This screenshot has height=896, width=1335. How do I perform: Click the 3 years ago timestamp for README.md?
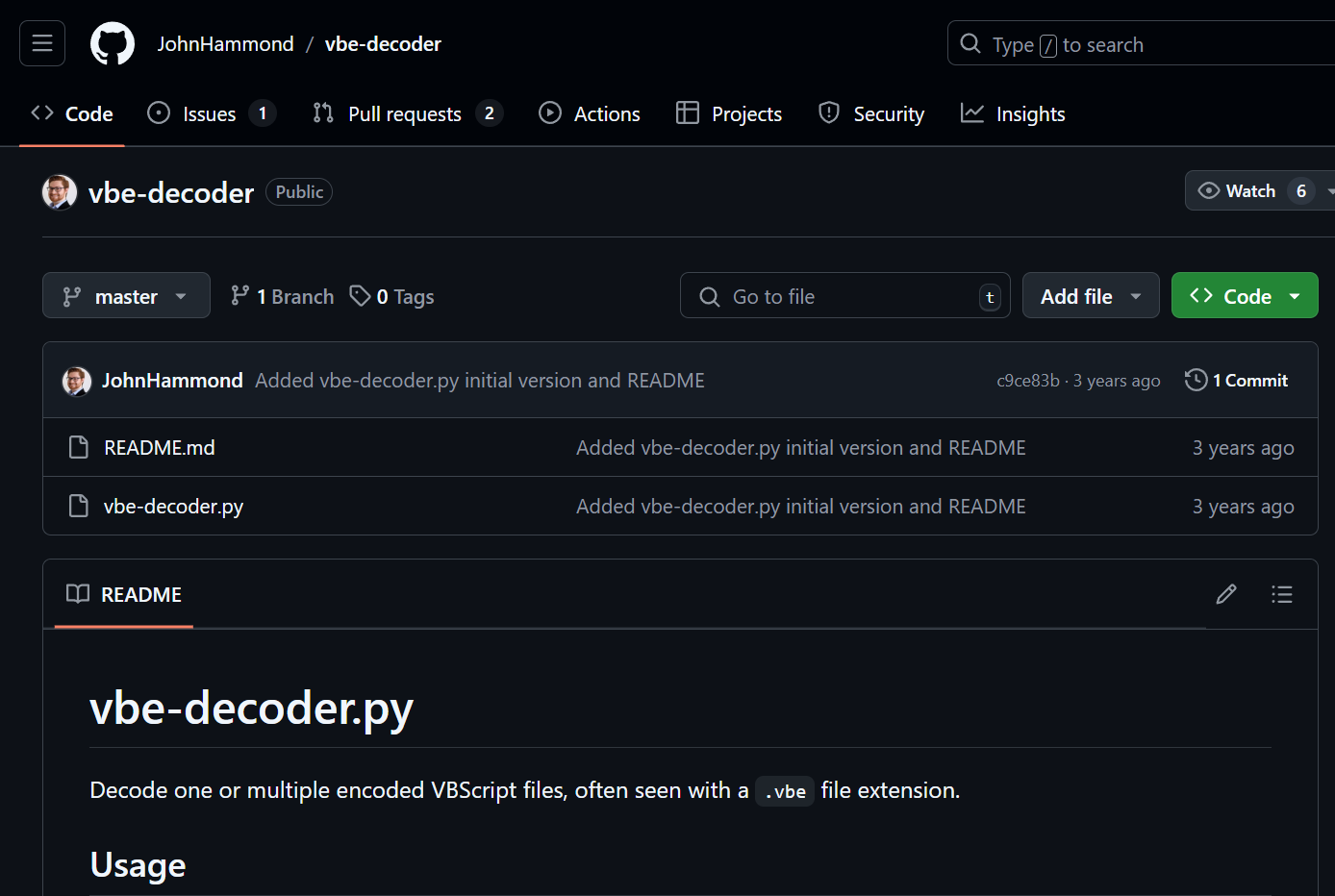[x=1244, y=448]
